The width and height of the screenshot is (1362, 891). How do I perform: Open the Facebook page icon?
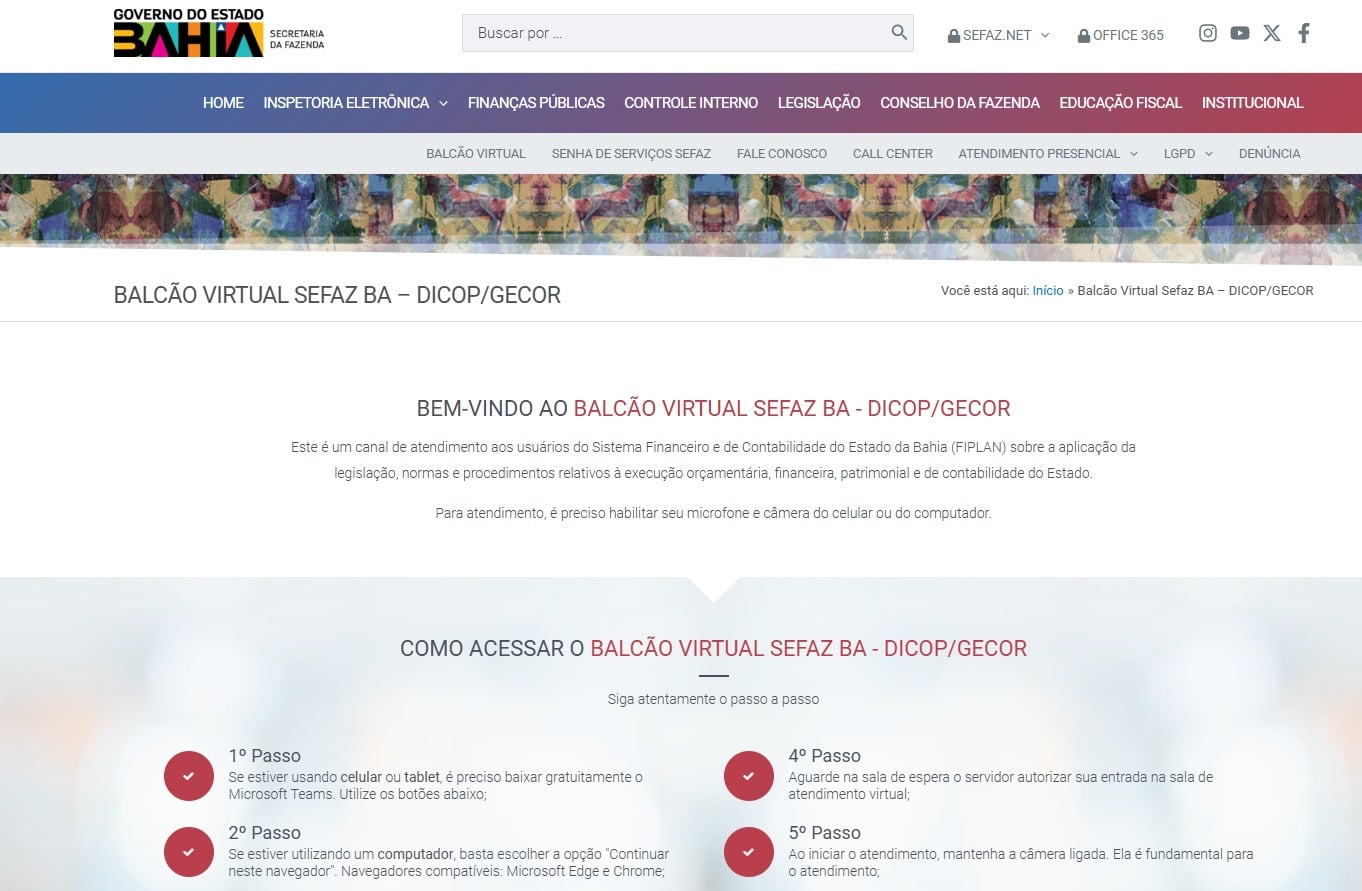tap(1303, 32)
